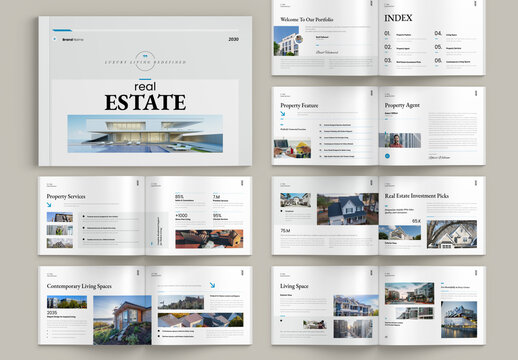Click index entry number 03.

point(388,60)
